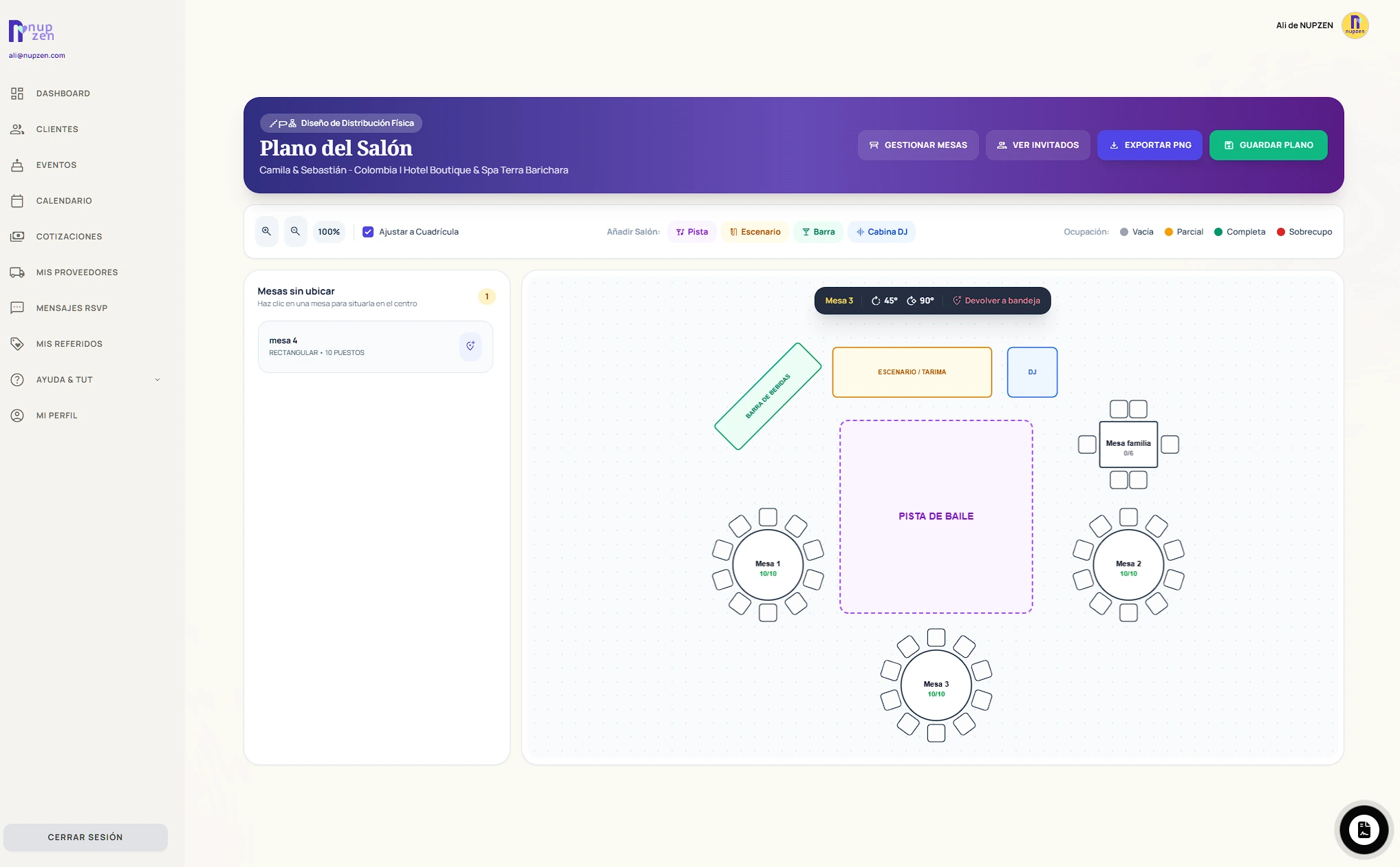The image size is (1400, 867).
Task: Click the unplaced tables count badge
Action: (487, 297)
